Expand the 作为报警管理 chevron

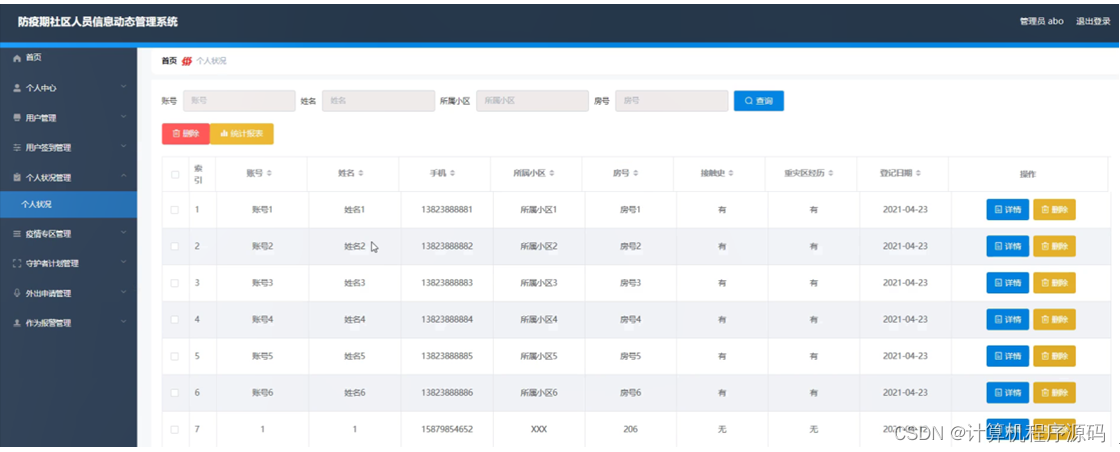point(124,322)
